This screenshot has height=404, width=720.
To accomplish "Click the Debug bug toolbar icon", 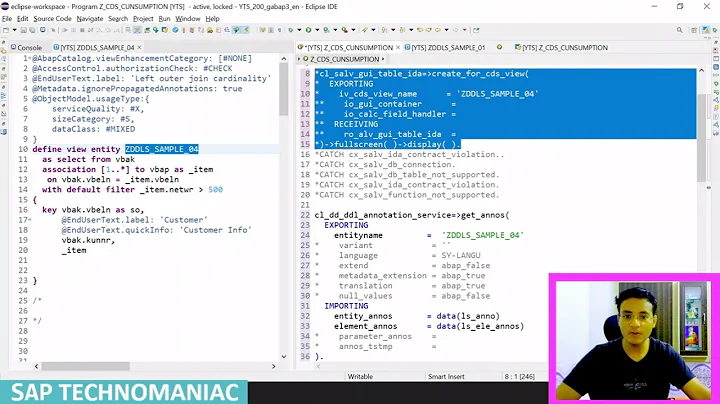I will (291, 30).
